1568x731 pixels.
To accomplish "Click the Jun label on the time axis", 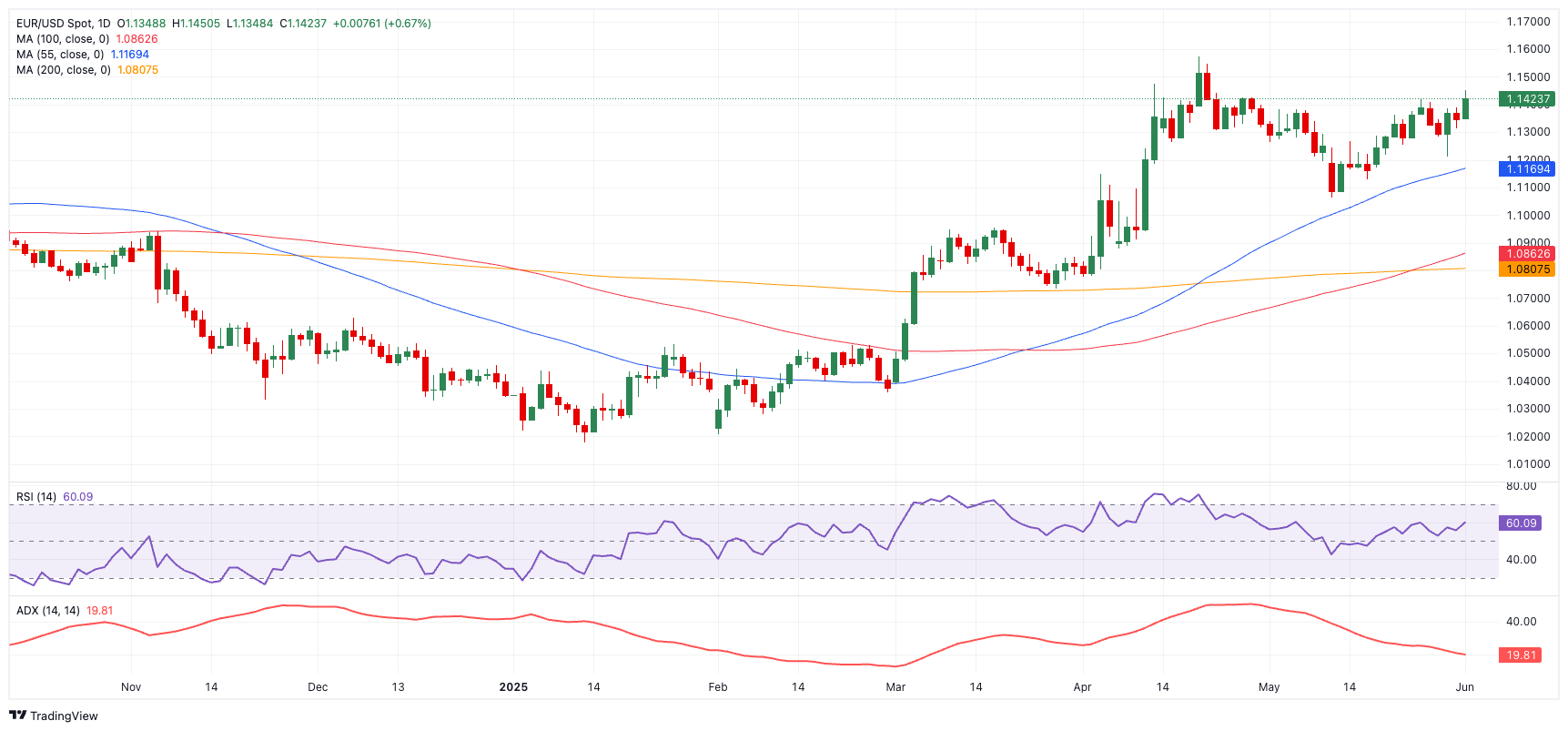I will click(1464, 687).
